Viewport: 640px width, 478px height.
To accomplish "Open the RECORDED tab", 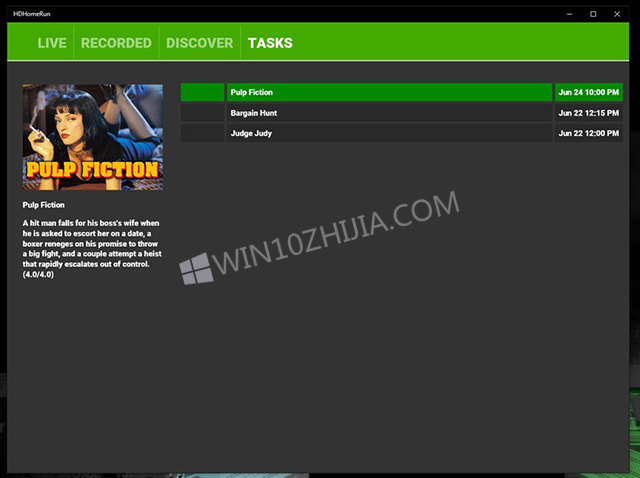I will [x=116, y=43].
